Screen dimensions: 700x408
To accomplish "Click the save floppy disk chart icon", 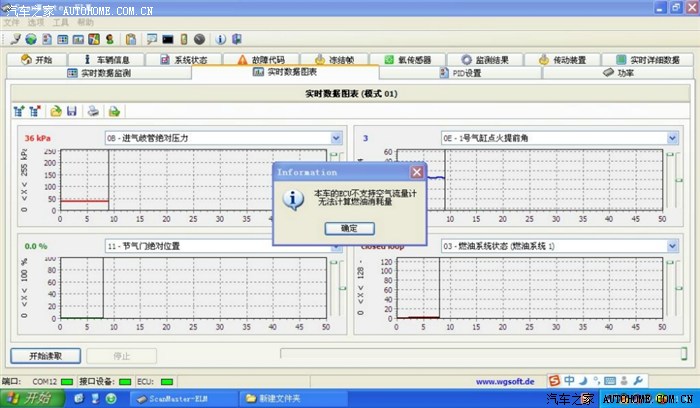I will (72, 111).
